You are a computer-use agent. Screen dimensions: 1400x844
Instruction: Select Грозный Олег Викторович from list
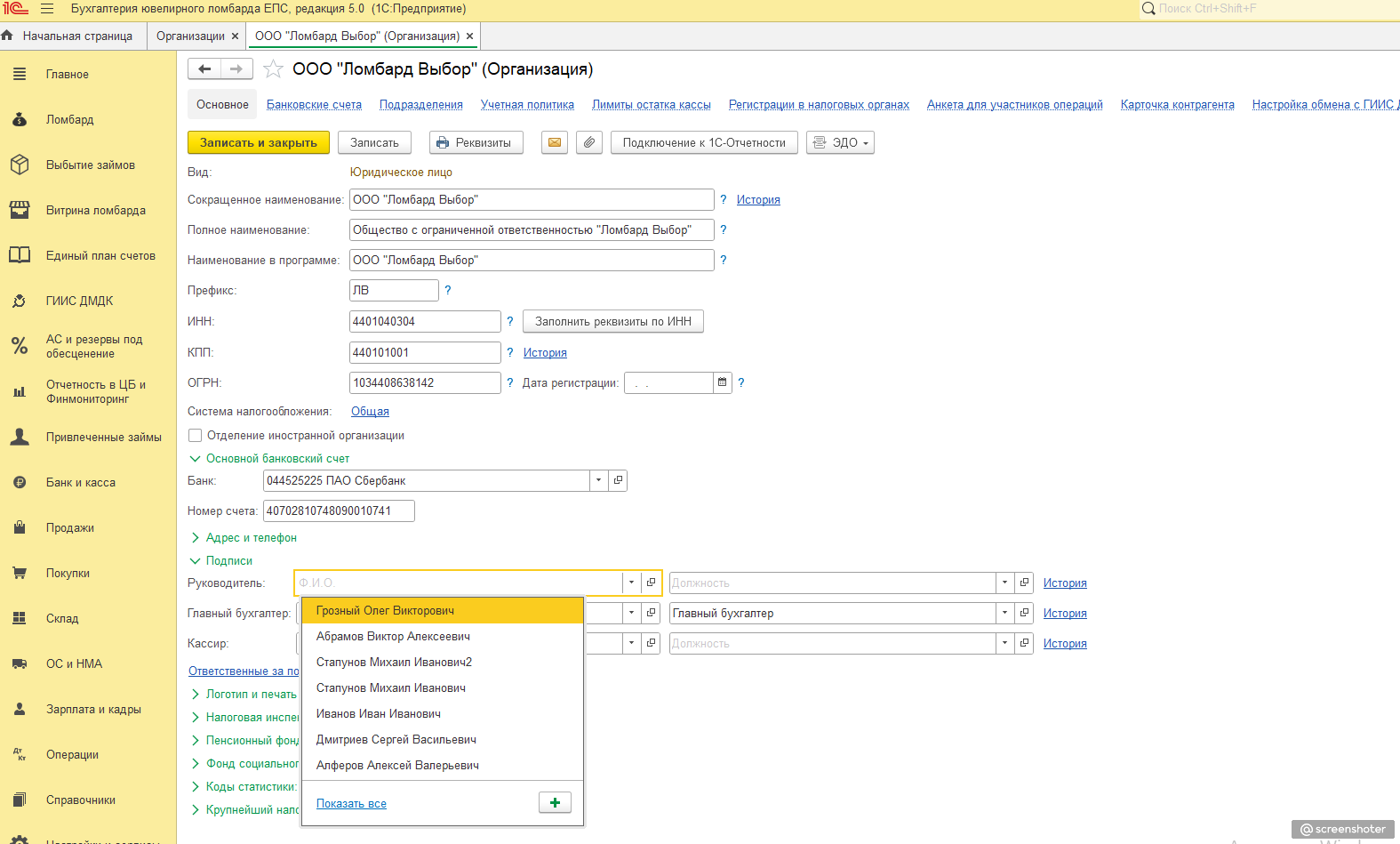click(x=443, y=611)
